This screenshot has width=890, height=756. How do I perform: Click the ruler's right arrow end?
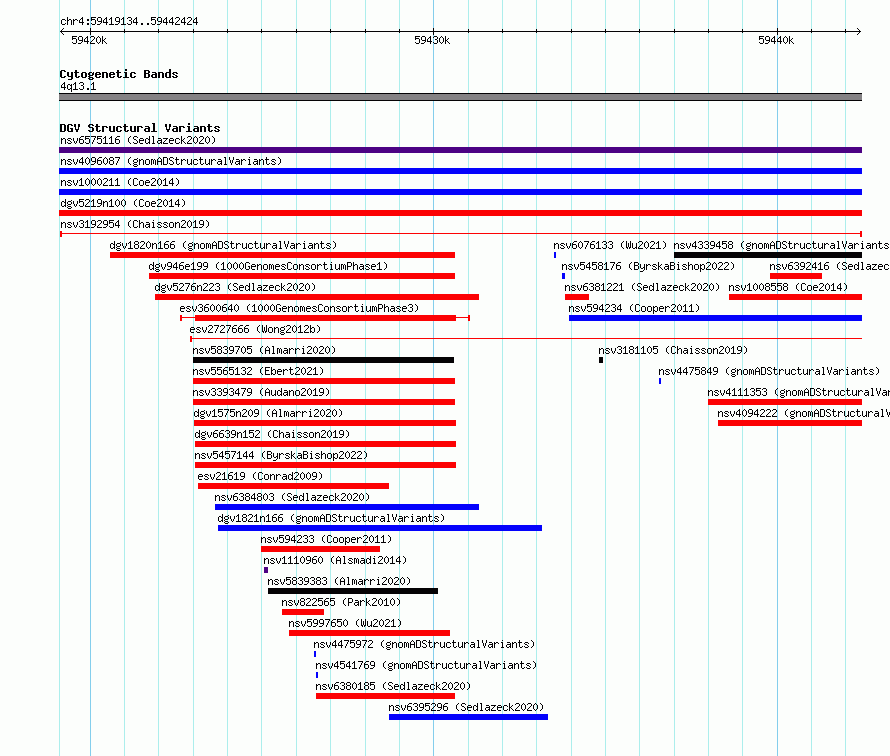pyautogui.click(x=858, y=31)
